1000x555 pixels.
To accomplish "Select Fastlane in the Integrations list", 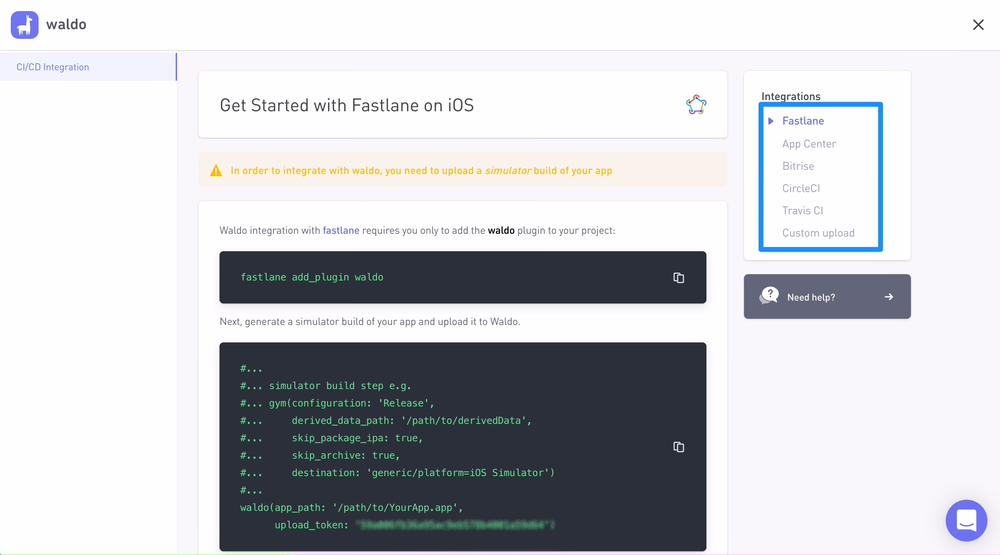I will point(803,121).
